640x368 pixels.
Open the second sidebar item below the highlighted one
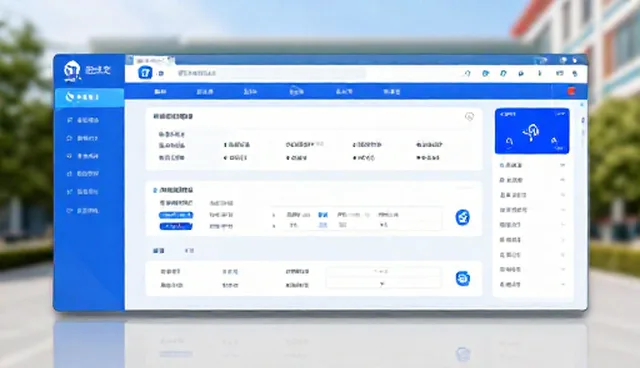pos(83,138)
